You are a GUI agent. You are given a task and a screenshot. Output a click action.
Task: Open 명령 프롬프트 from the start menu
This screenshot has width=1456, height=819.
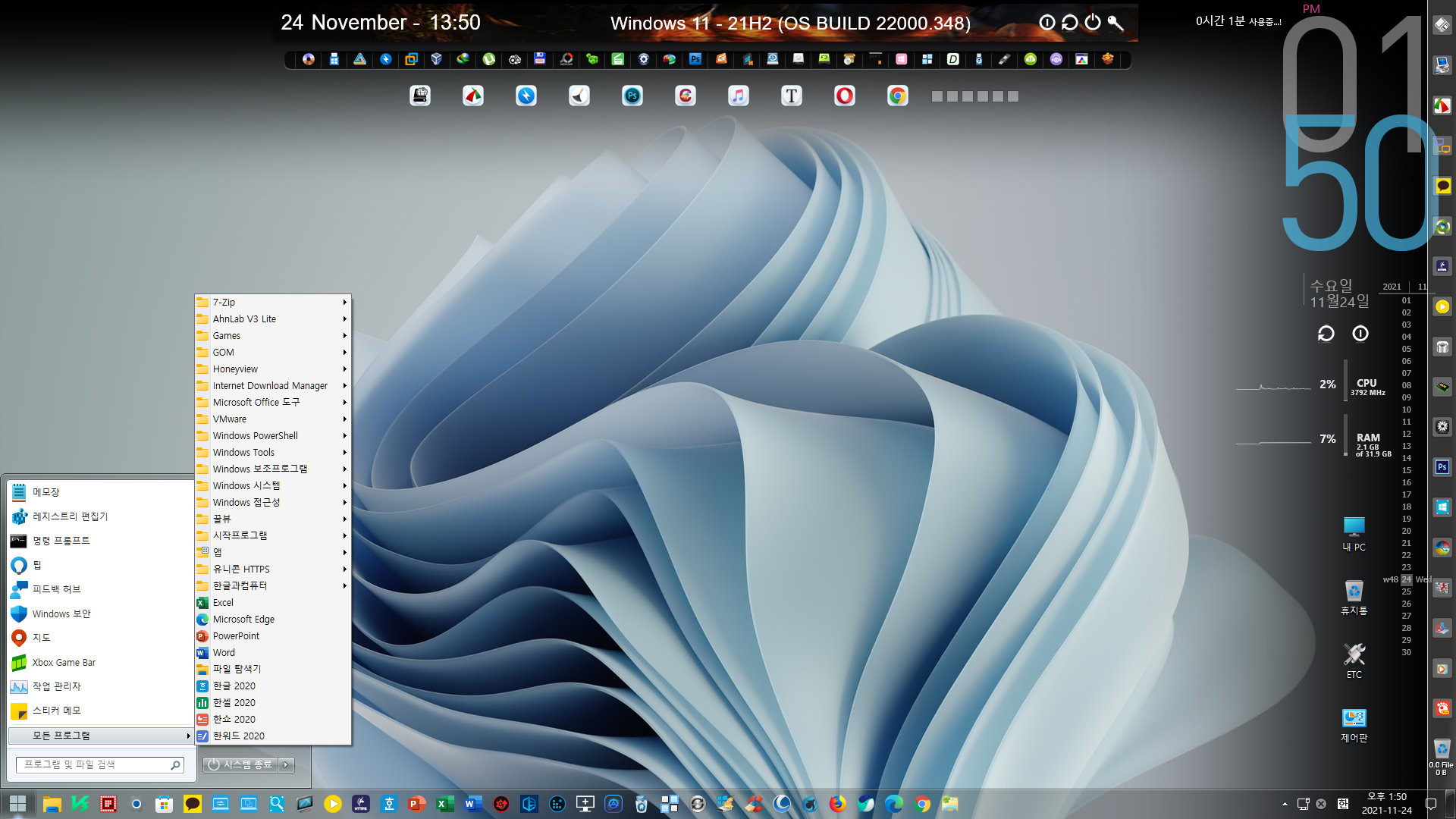(101, 541)
